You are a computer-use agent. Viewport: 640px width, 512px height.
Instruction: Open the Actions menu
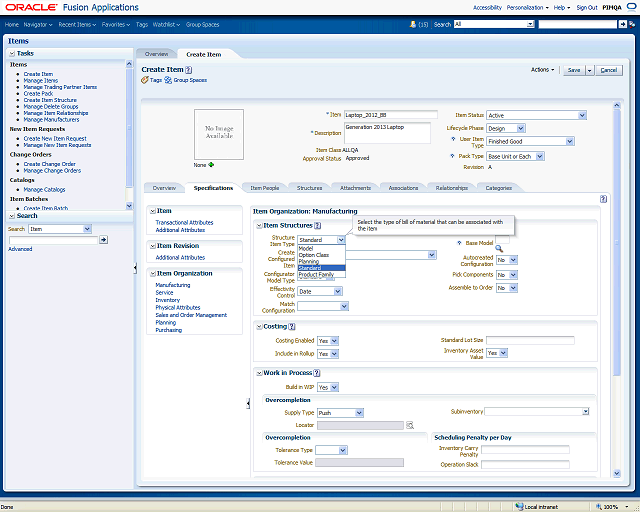pyautogui.click(x=543, y=70)
